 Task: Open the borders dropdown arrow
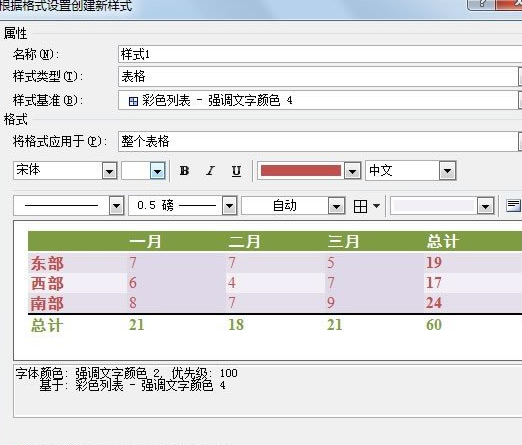tap(376, 206)
